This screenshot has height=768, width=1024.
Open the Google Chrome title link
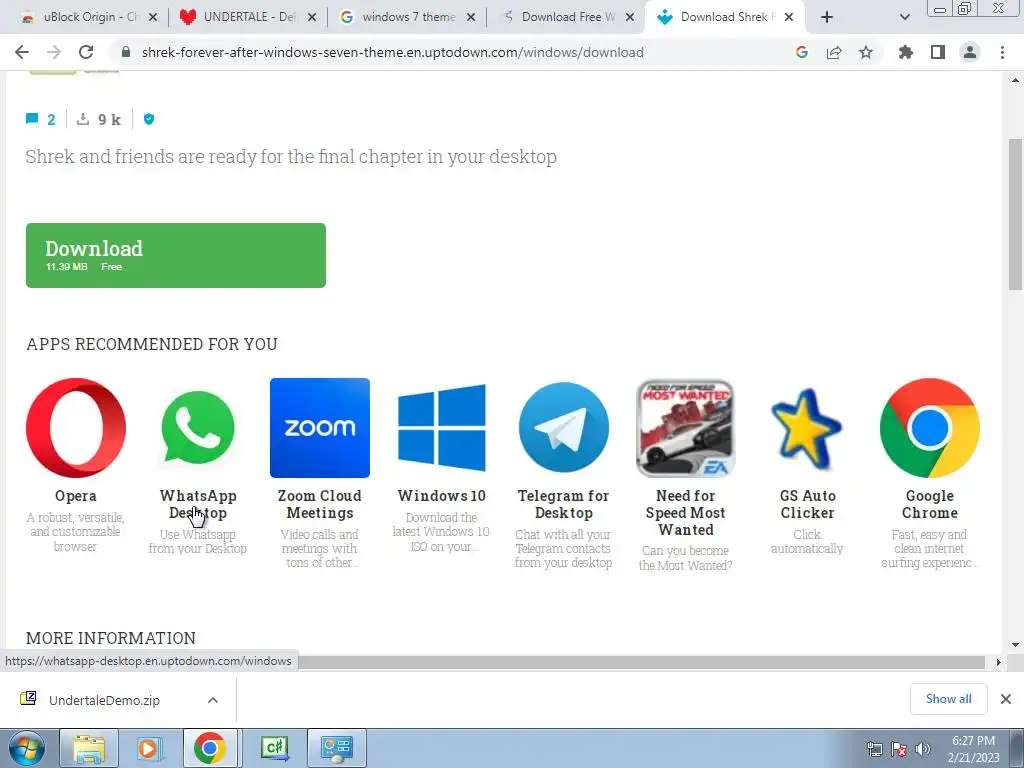pyautogui.click(x=929, y=504)
